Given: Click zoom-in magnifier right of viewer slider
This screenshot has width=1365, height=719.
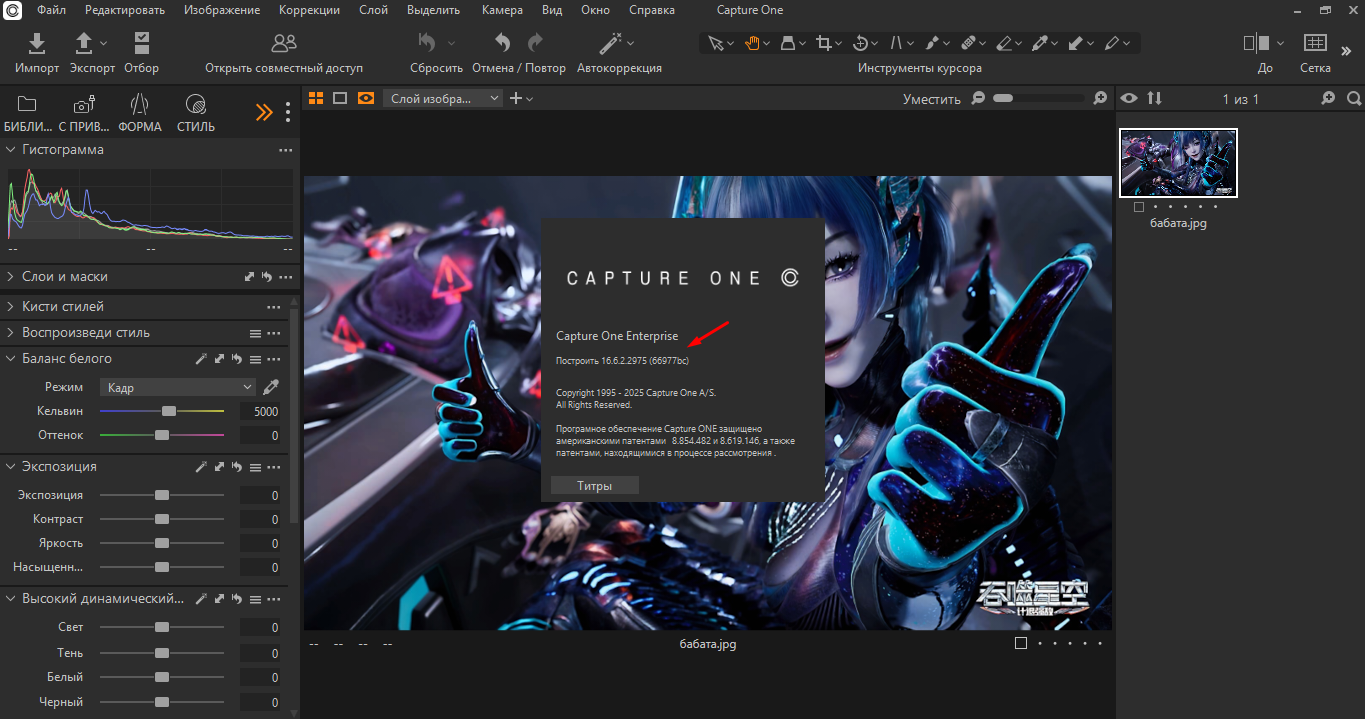Looking at the screenshot, I should point(1100,98).
